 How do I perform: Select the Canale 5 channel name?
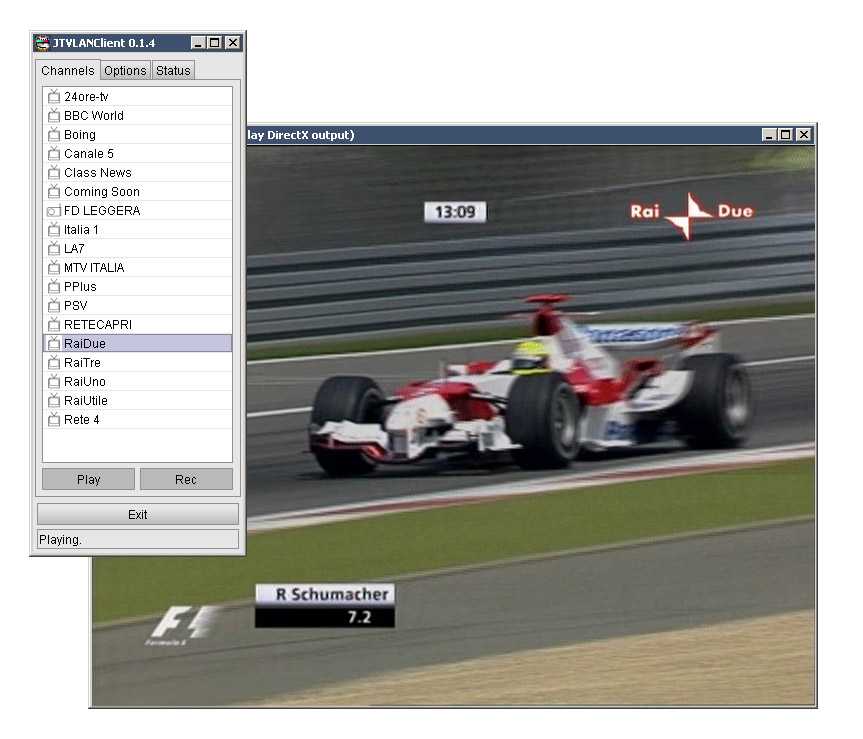point(89,154)
